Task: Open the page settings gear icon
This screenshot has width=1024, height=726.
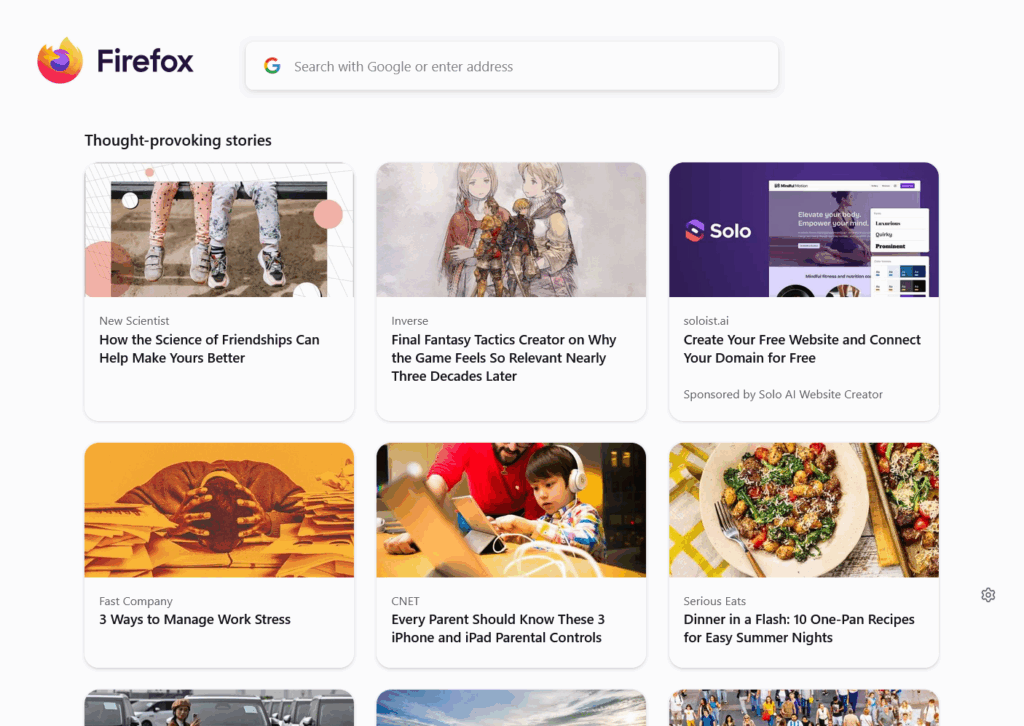Action: point(988,595)
